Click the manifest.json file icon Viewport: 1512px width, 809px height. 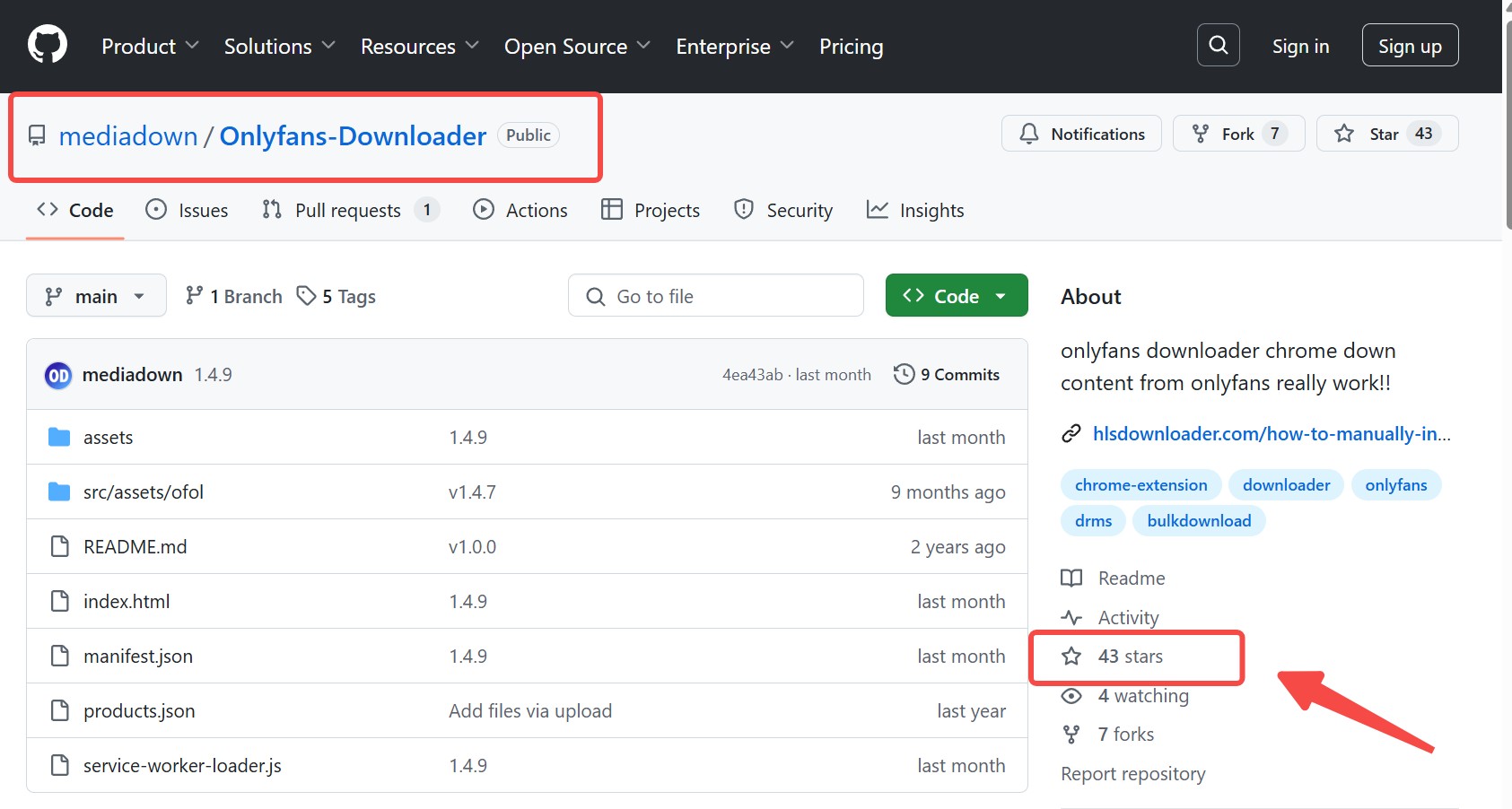coord(59,656)
